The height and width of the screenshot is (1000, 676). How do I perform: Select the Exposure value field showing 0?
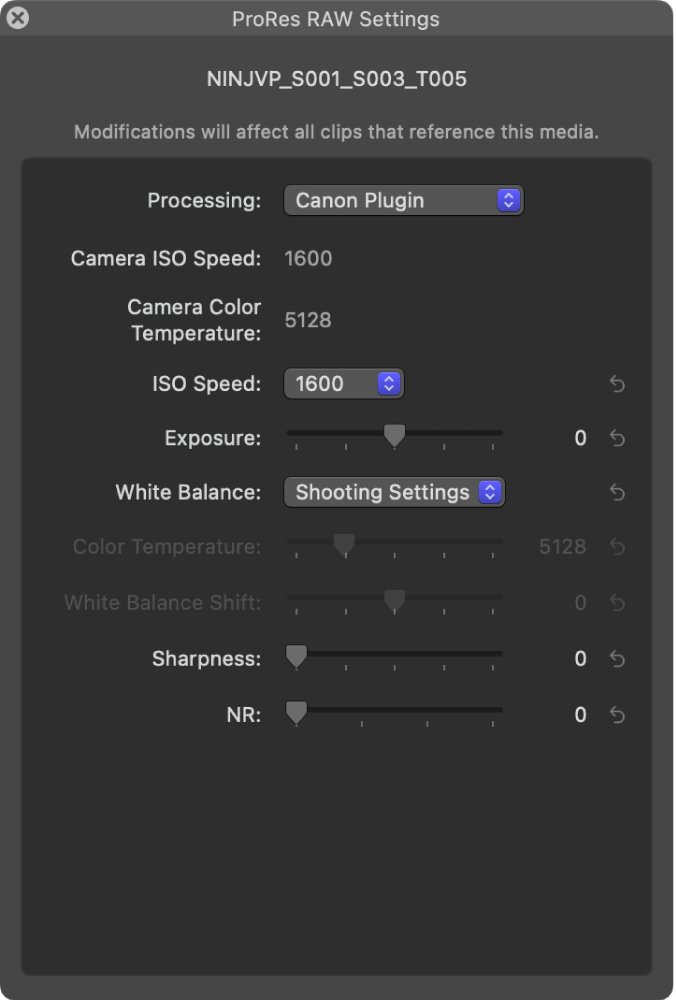(x=580, y=438)
